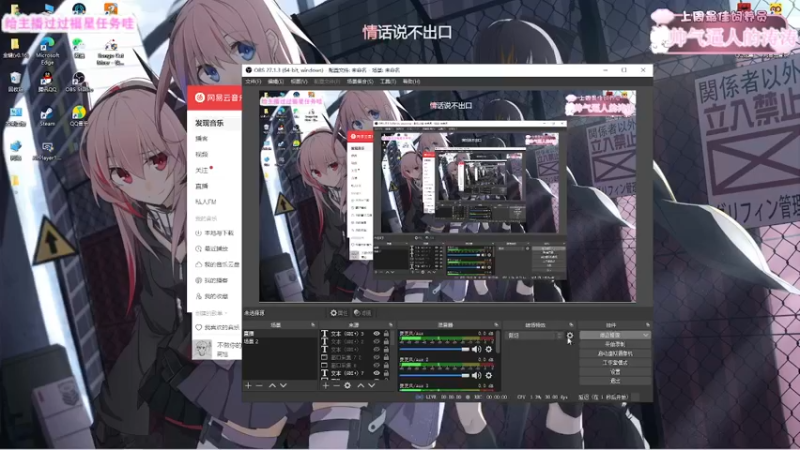Screen dimensions: 800x450
Task: Pop out the 转场特效 dock panel
Action: pyautogui.click(x=571, y=325)
